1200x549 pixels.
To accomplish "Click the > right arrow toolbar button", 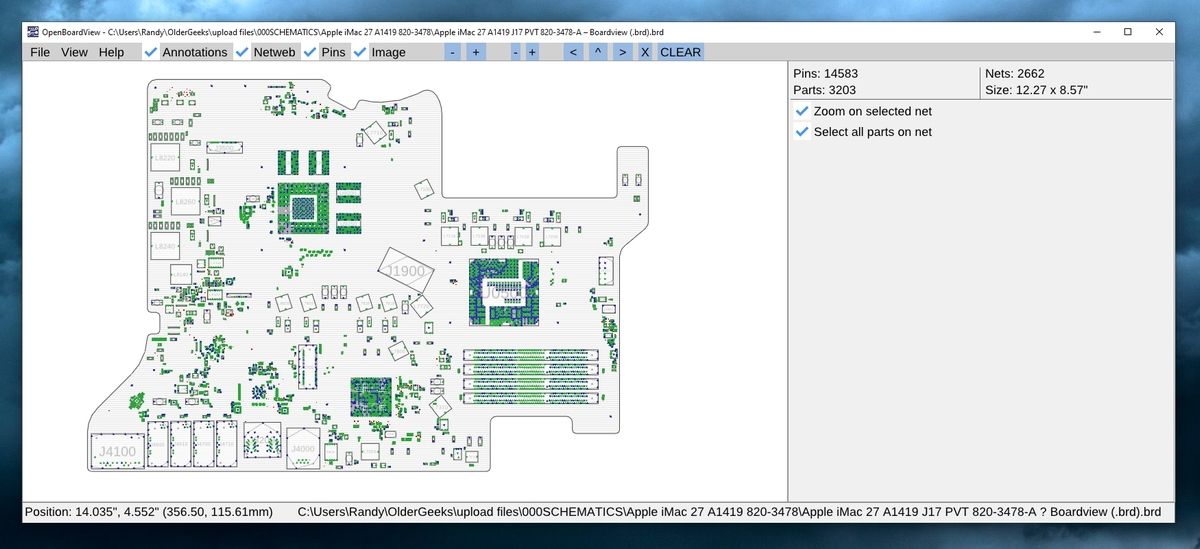I will click(x=623, y=52).
